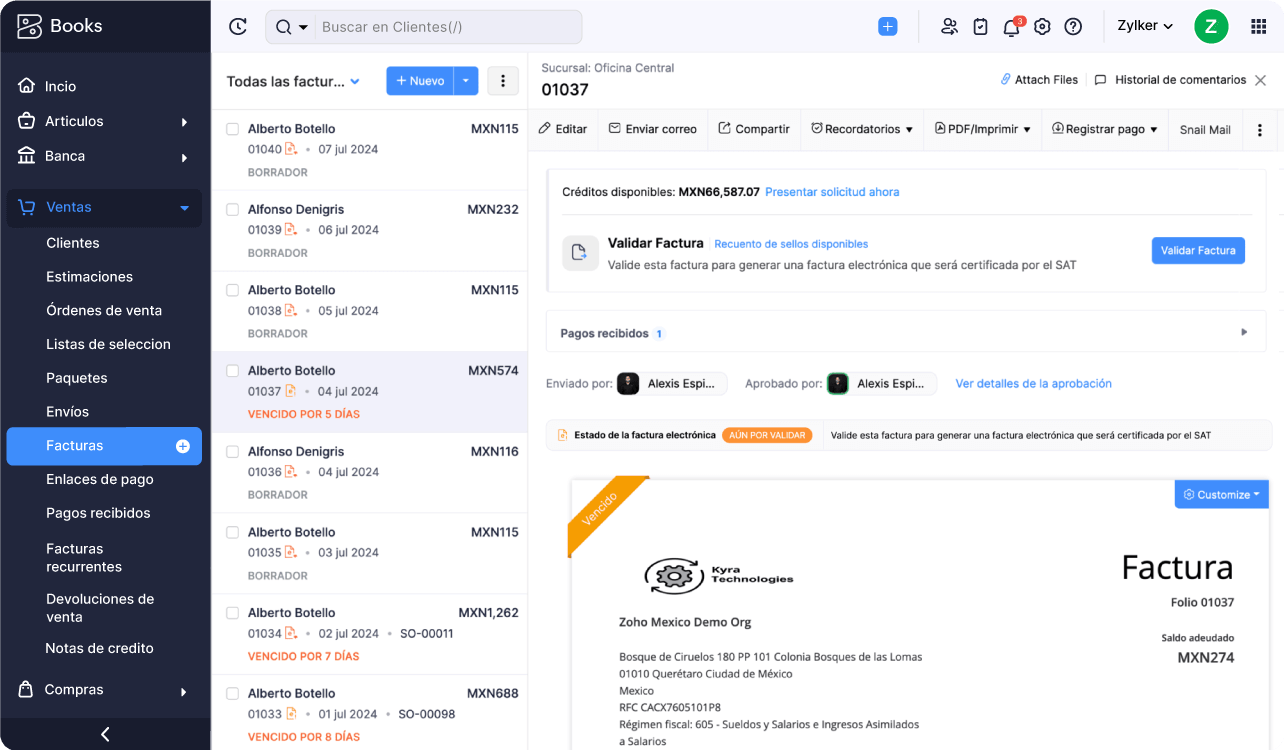Open the settings gear icon

coord(1042,27)
